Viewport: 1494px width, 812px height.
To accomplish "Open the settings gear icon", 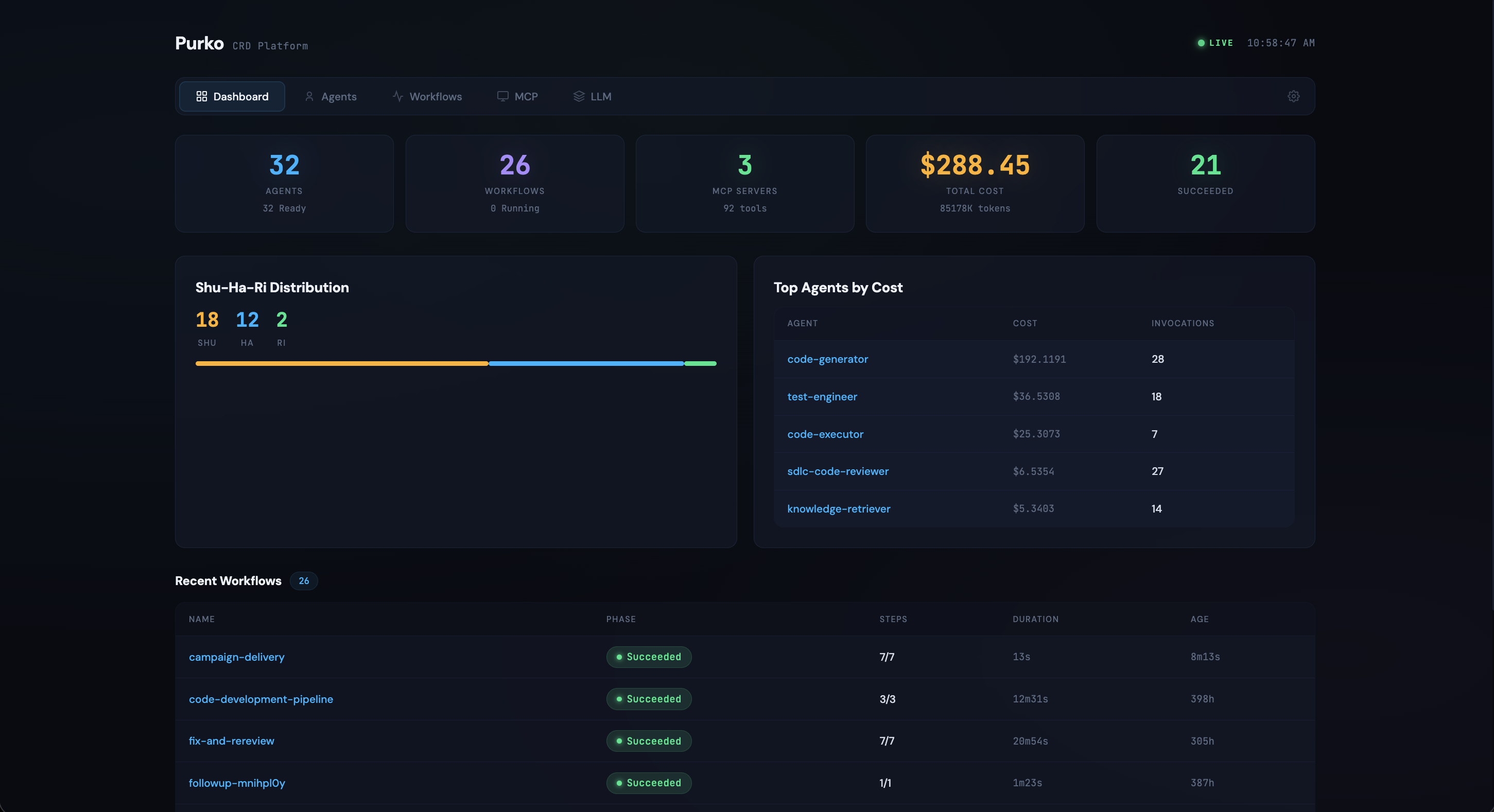I will click(1293, 96).
